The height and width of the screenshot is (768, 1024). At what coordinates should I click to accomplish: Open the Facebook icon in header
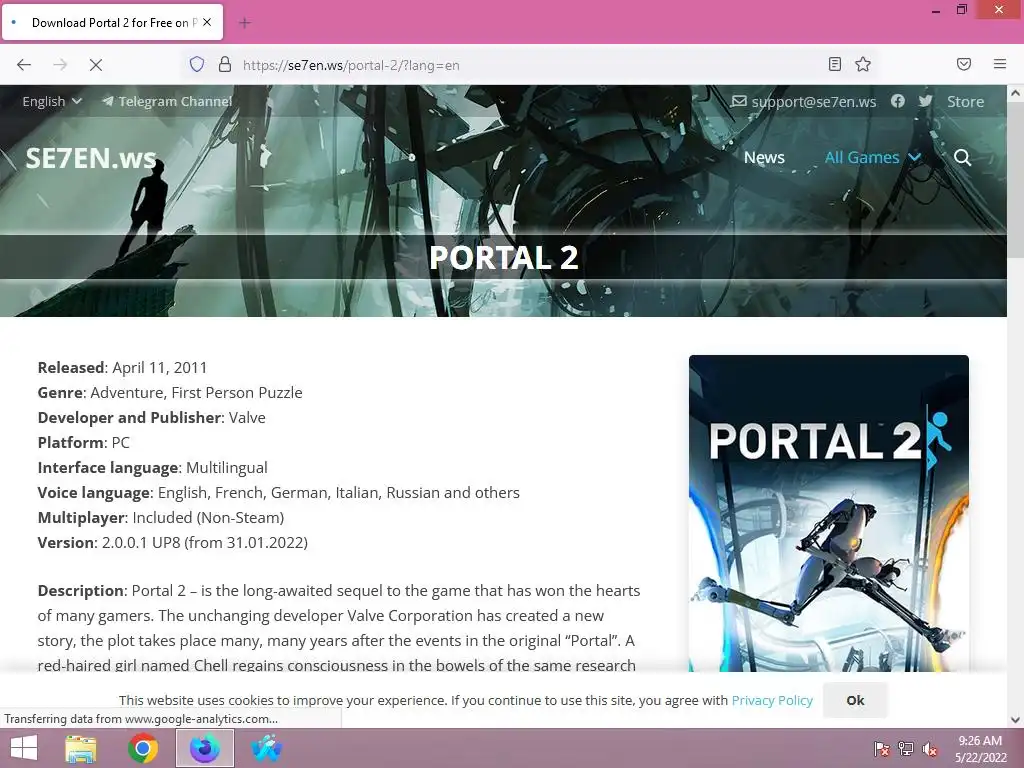click(898, 101)
